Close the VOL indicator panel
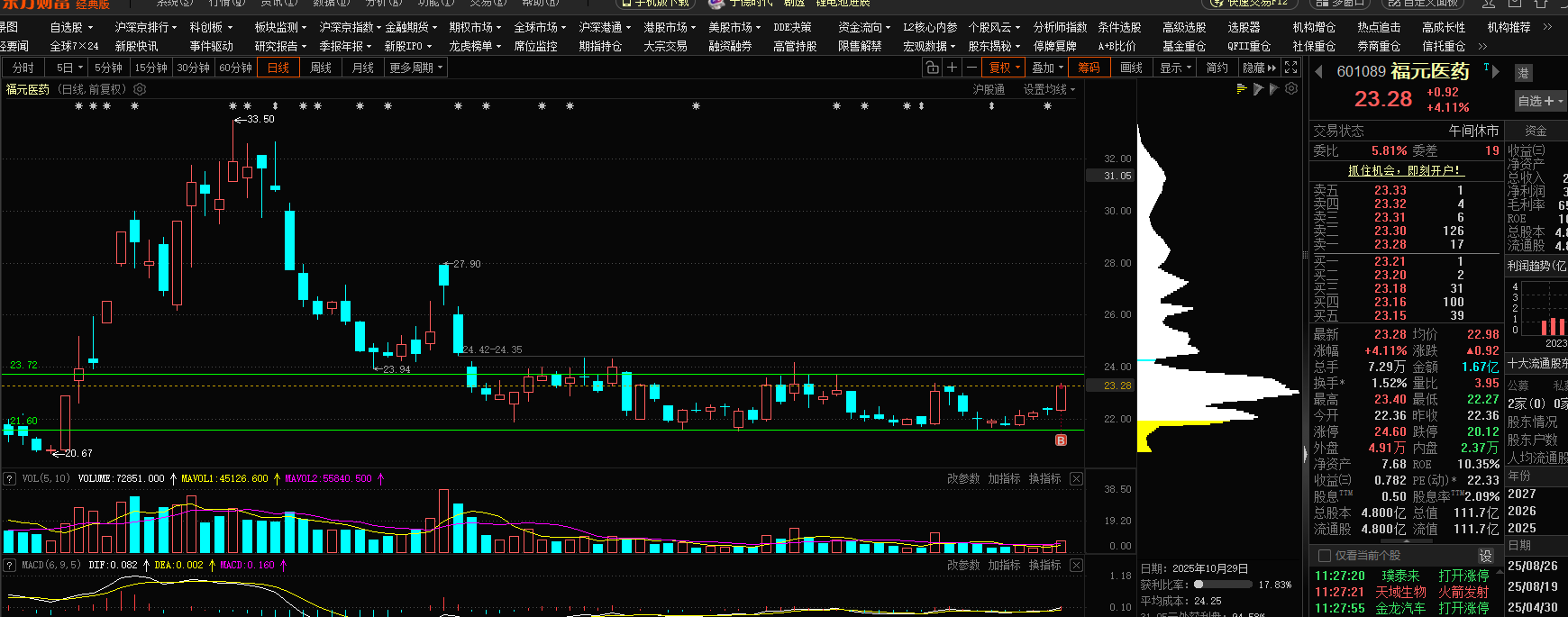Screen dimensions: 1568x617 1076,478
